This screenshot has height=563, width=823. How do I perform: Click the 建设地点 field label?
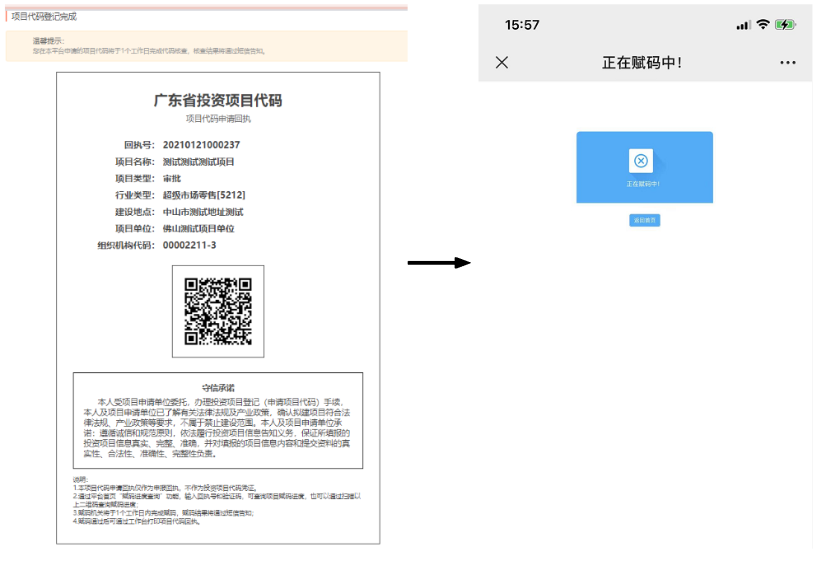(x=135, y=212)
